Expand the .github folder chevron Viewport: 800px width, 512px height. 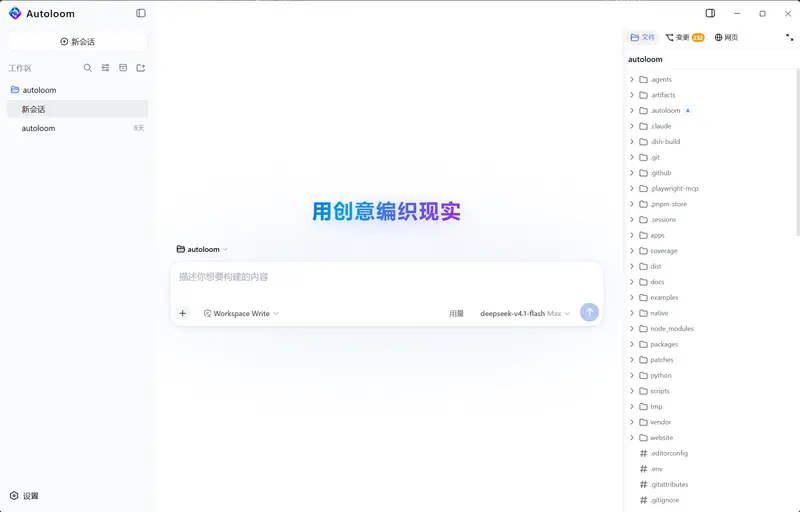[x=632, y=173]
